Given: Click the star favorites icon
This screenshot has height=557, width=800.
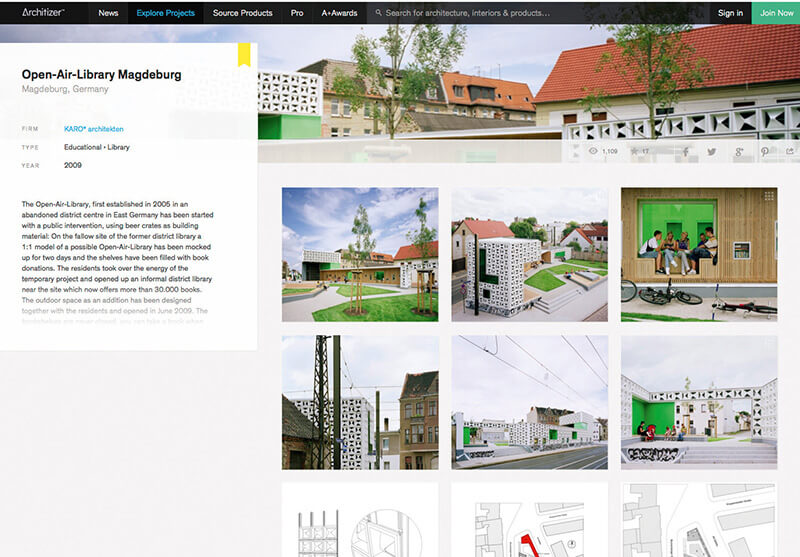Looking at the screenshot, I should pyautogui.click(x=634, y=151).
